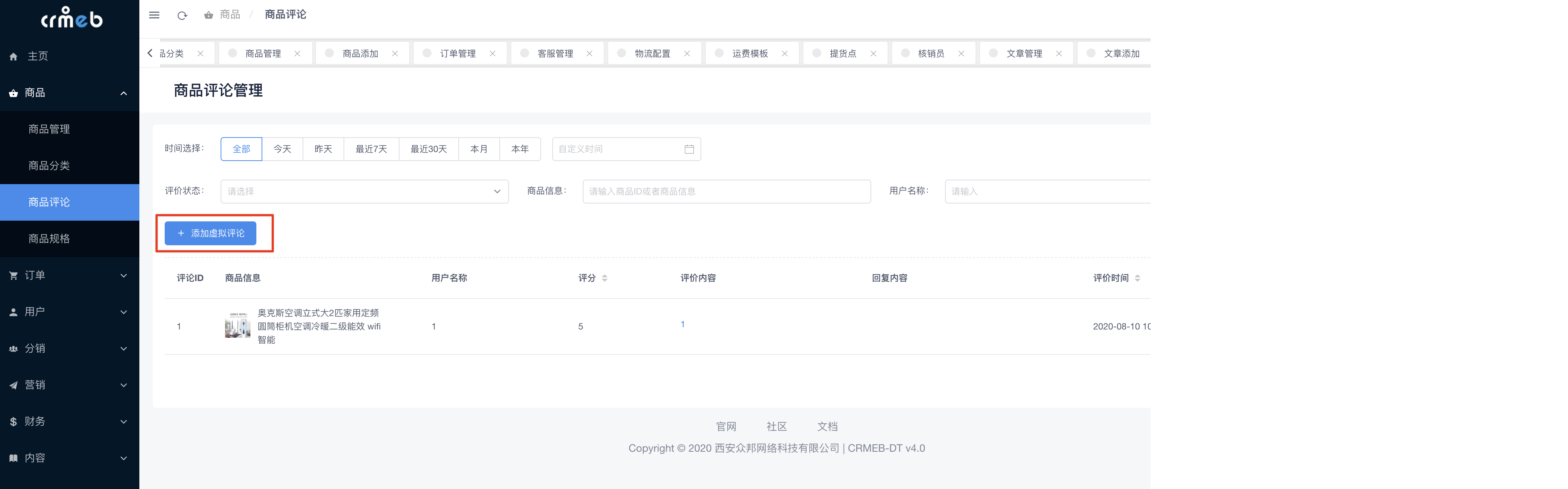1568x489 pixels.
Task: Sort by 评价时间 using the sort arrows
Action: pyautogui.click(x=1138, y=278)
